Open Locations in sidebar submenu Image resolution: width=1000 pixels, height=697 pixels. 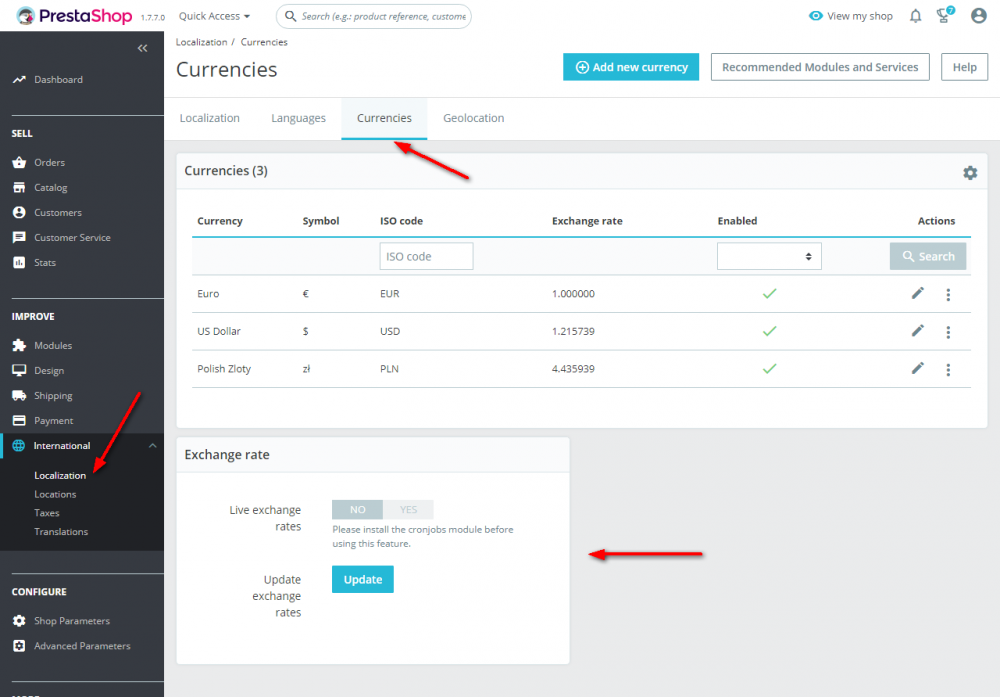55,494
